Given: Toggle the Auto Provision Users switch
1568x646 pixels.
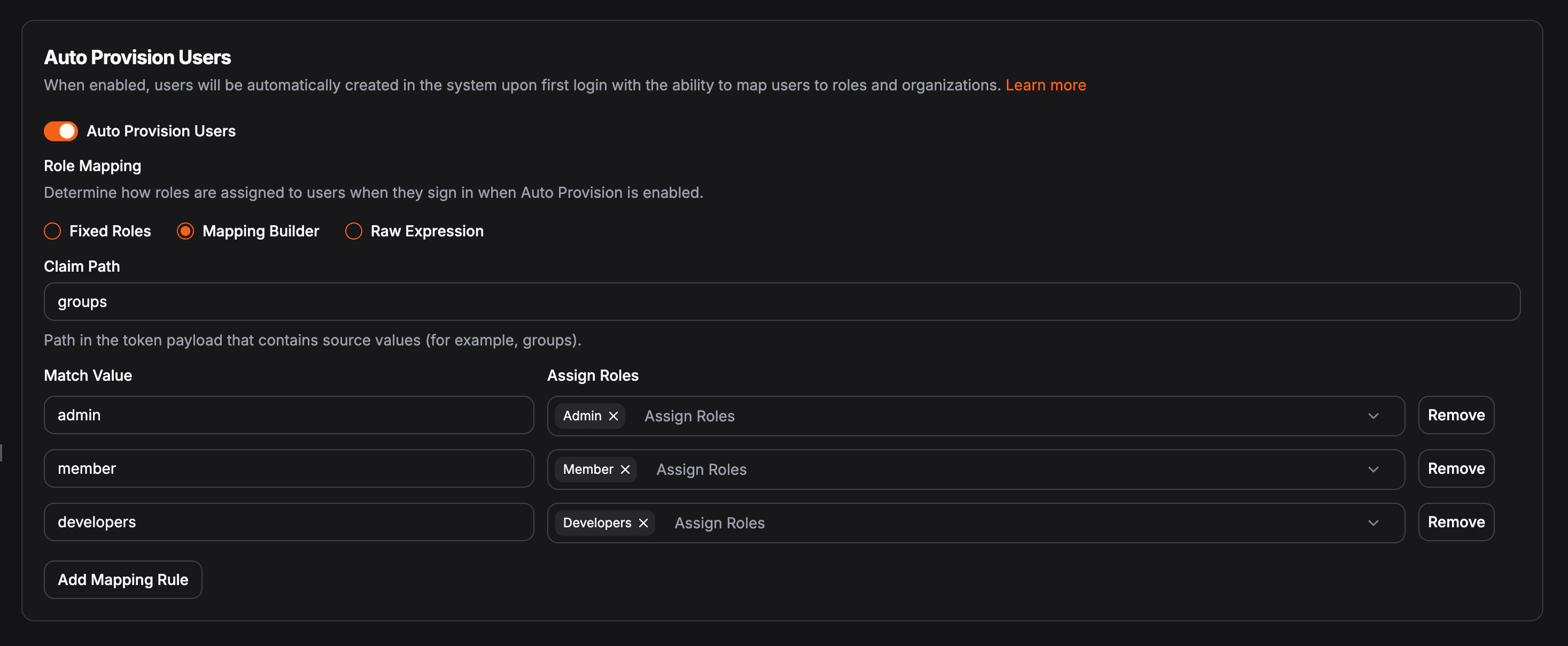Looking at the screenshot, I should click(61, 131).
